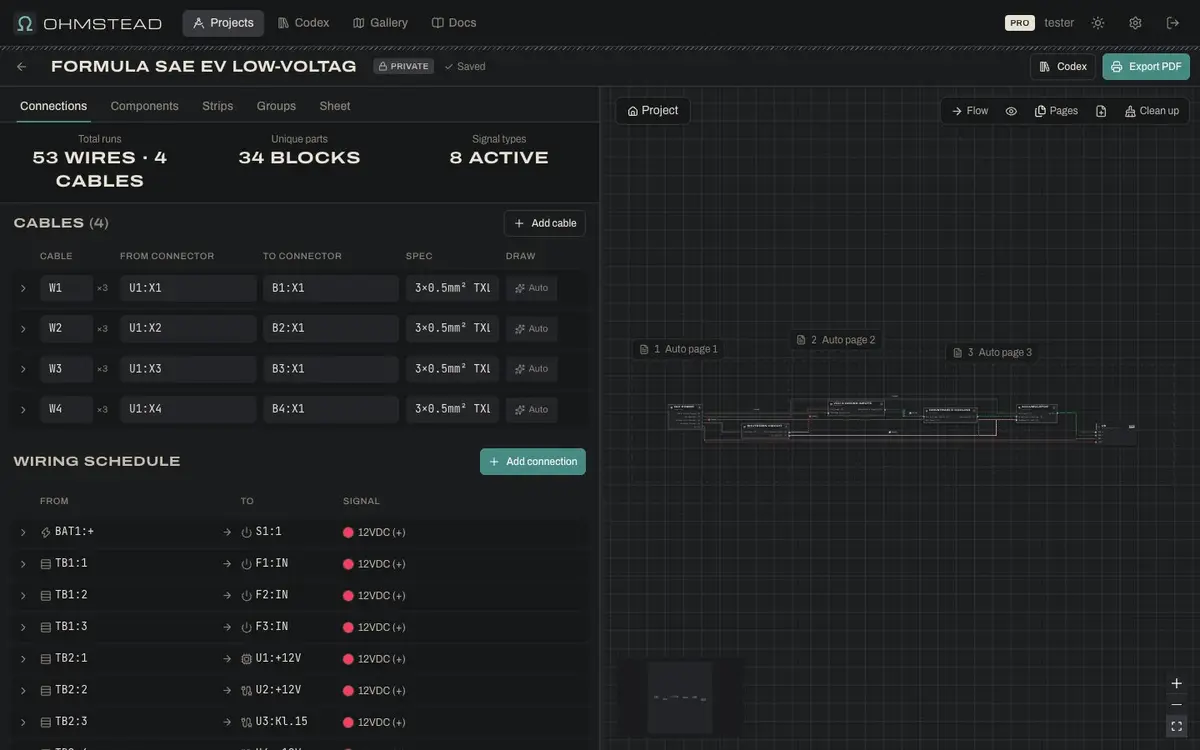Toggle the eye visibility icon on canvas toolbar
This screenshot has height=750, width=1200.
(1011, 111)
